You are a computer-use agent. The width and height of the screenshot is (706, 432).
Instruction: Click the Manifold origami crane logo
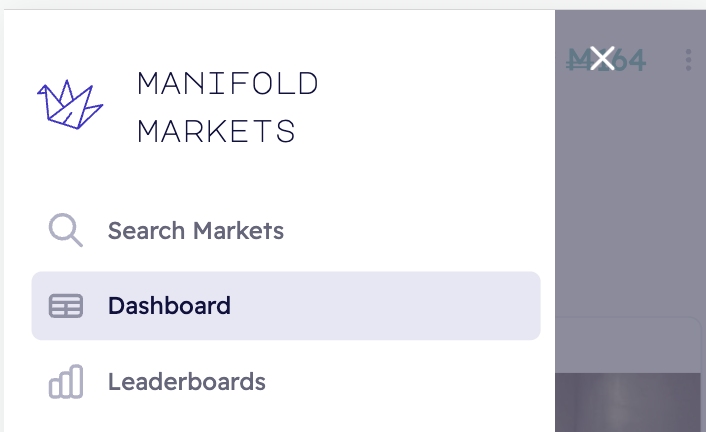tap(70, 105)
